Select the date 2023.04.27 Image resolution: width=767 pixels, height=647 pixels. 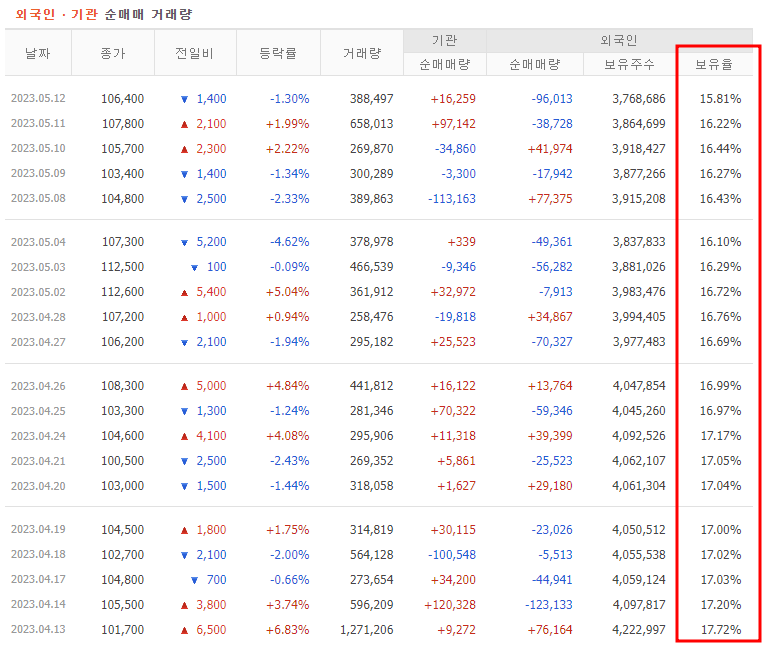click(x=38, y=342)
